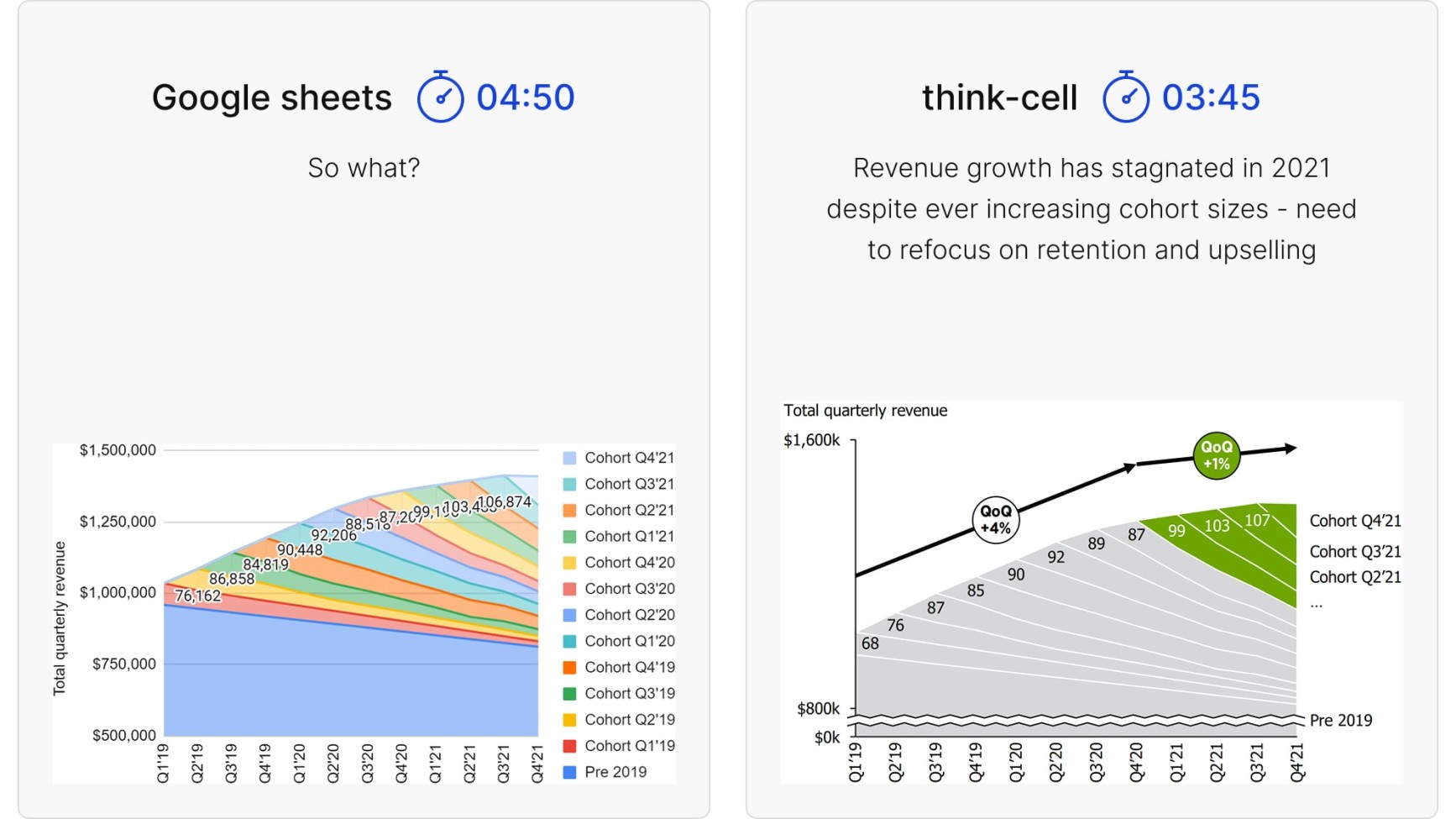Viewport: 1456px width, 819px height.
Task: Select the think-cell heading
Action: click(x=999, y=97)
